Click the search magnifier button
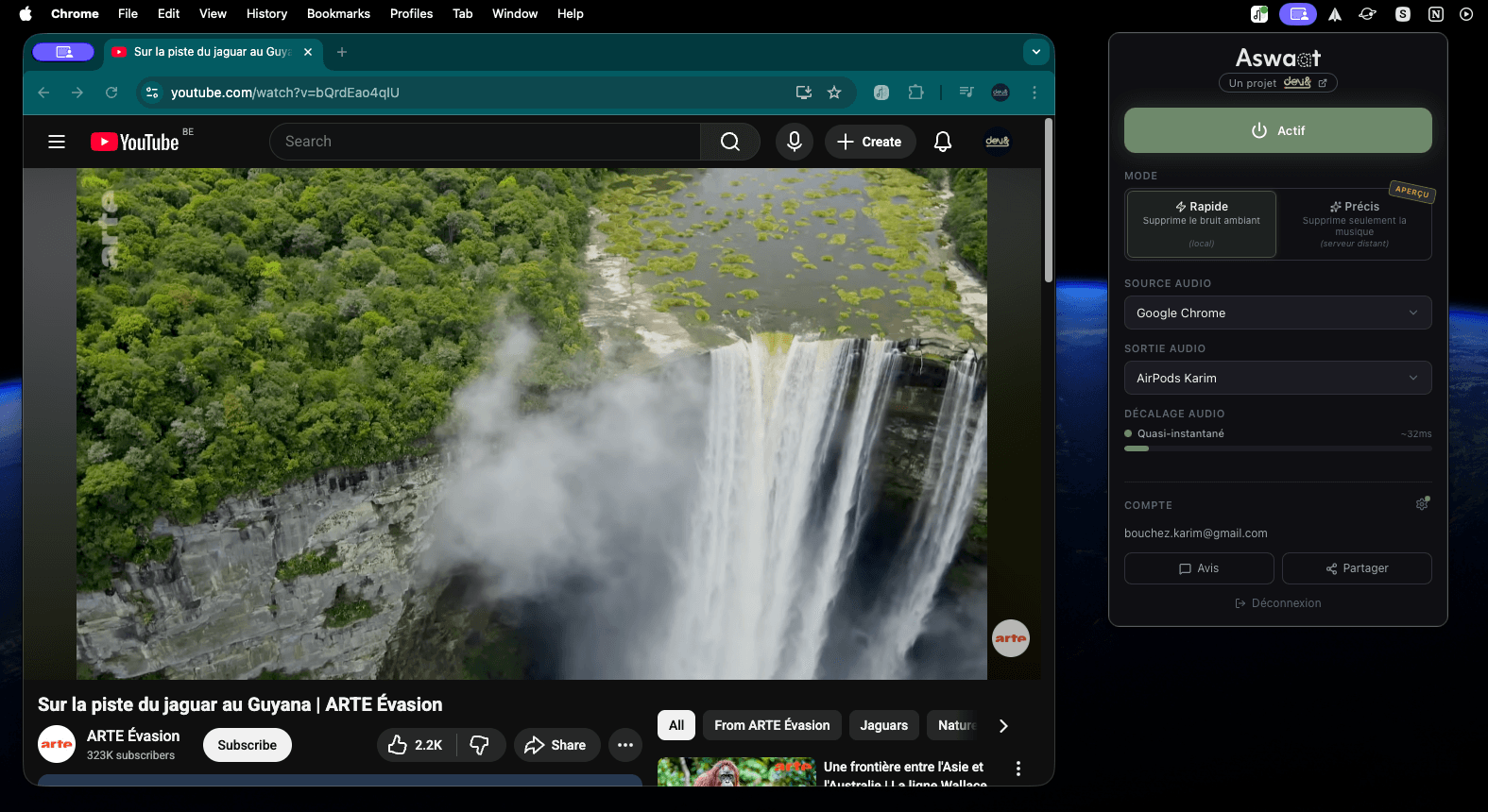1488x812 pixels. (x=730, y=142)
